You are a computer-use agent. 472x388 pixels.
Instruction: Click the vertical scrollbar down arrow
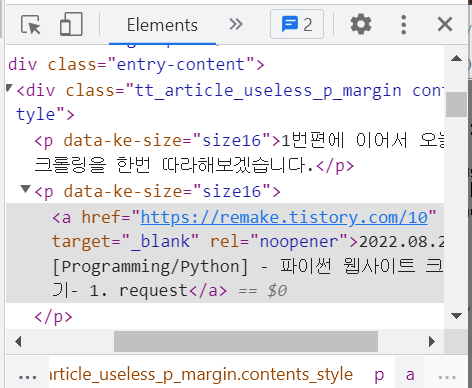(456, 315)
